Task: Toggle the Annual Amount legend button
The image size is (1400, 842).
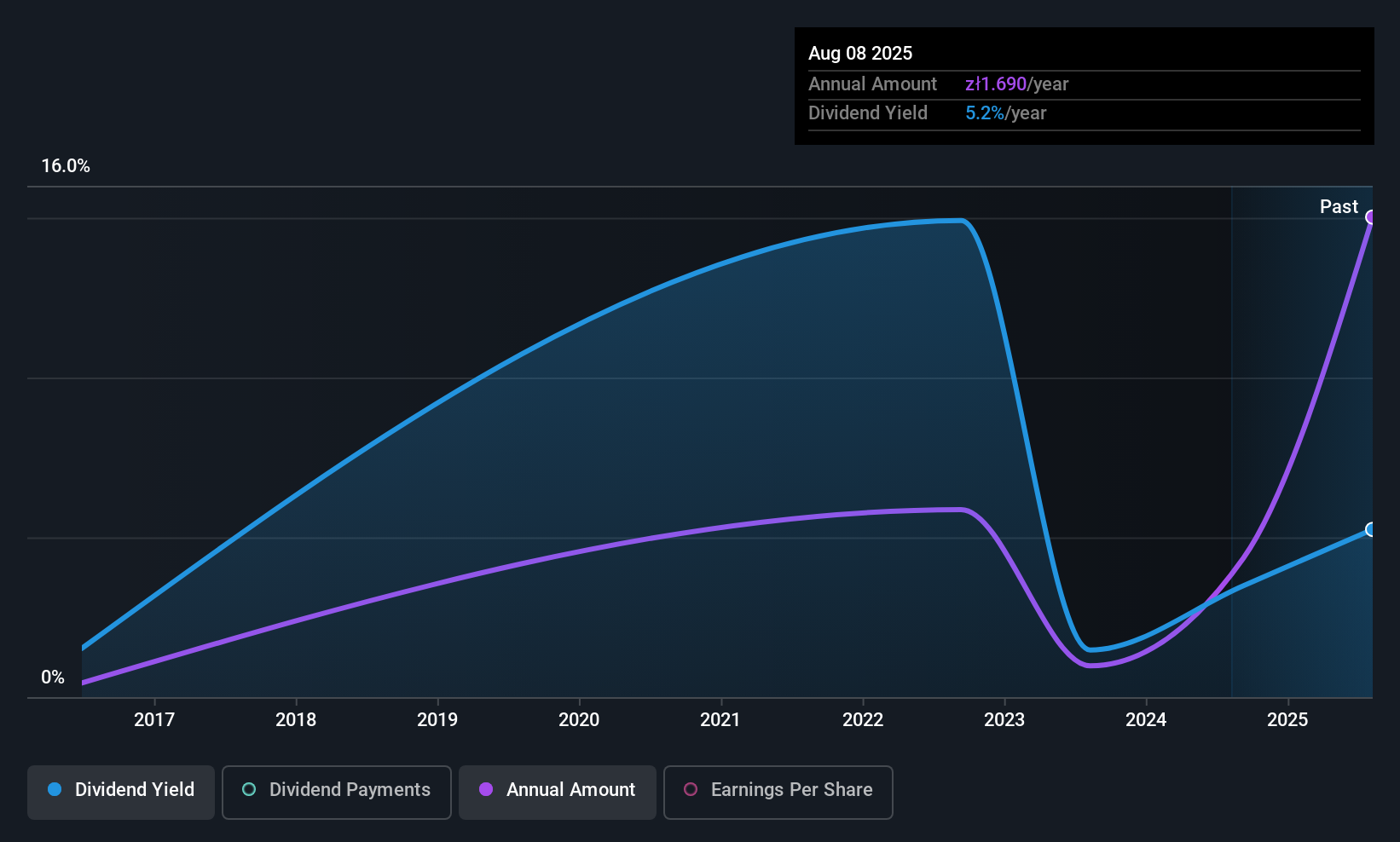Action: (x=558, y=792)
